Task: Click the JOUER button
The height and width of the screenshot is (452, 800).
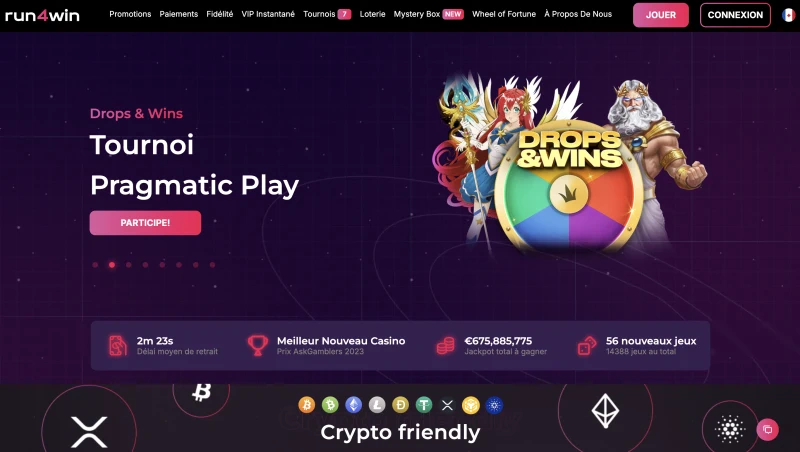Action: 661,15
